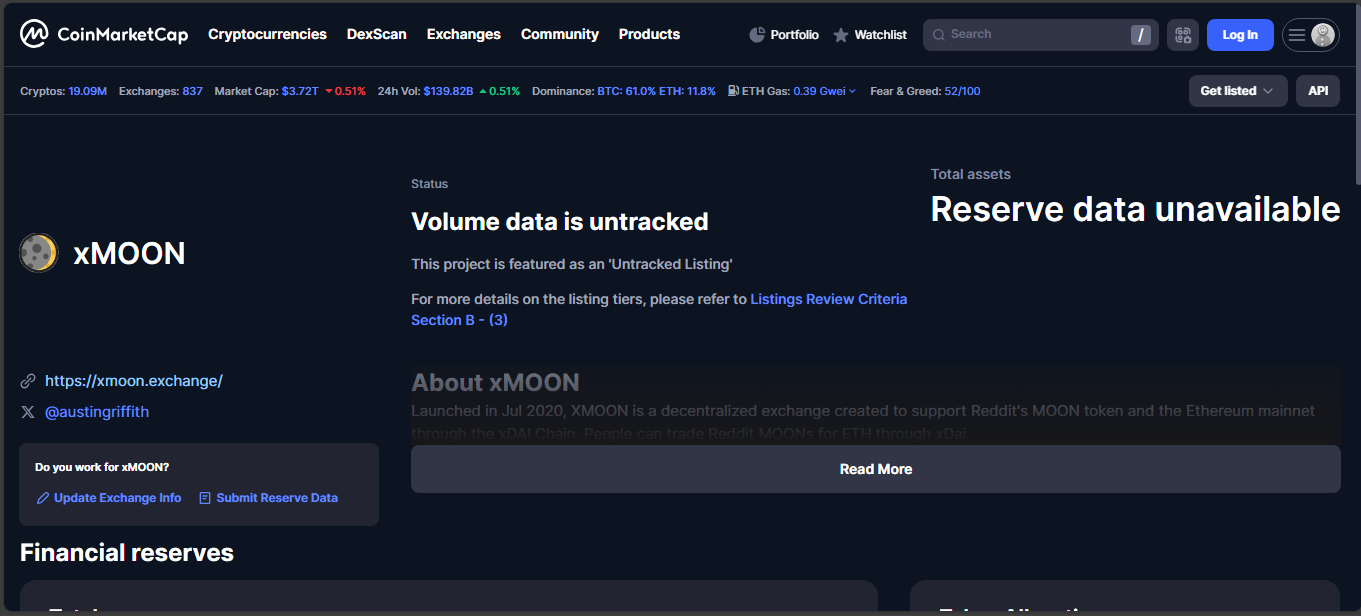1361x616 pixels.
Task: Click the Read More button
Action: pyautogui.click(x=876, y=469)
